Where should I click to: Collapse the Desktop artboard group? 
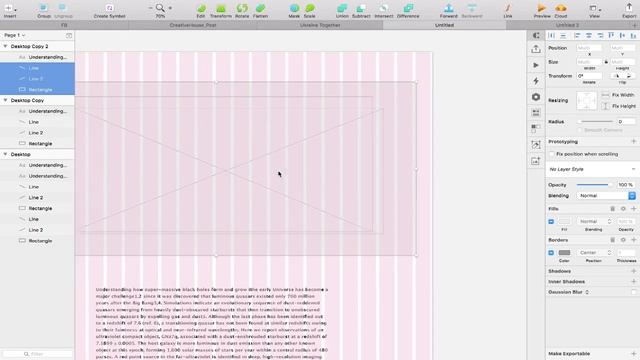(x=5, y=154)
